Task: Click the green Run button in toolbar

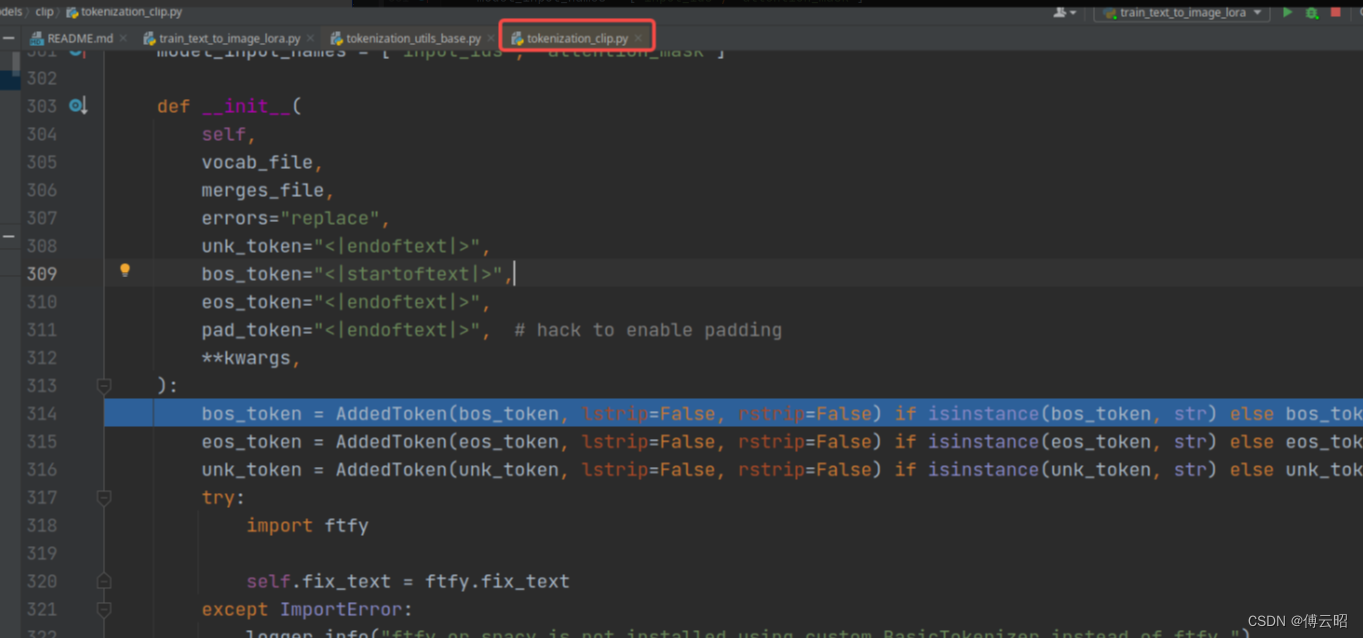Action: [1287, 13]
